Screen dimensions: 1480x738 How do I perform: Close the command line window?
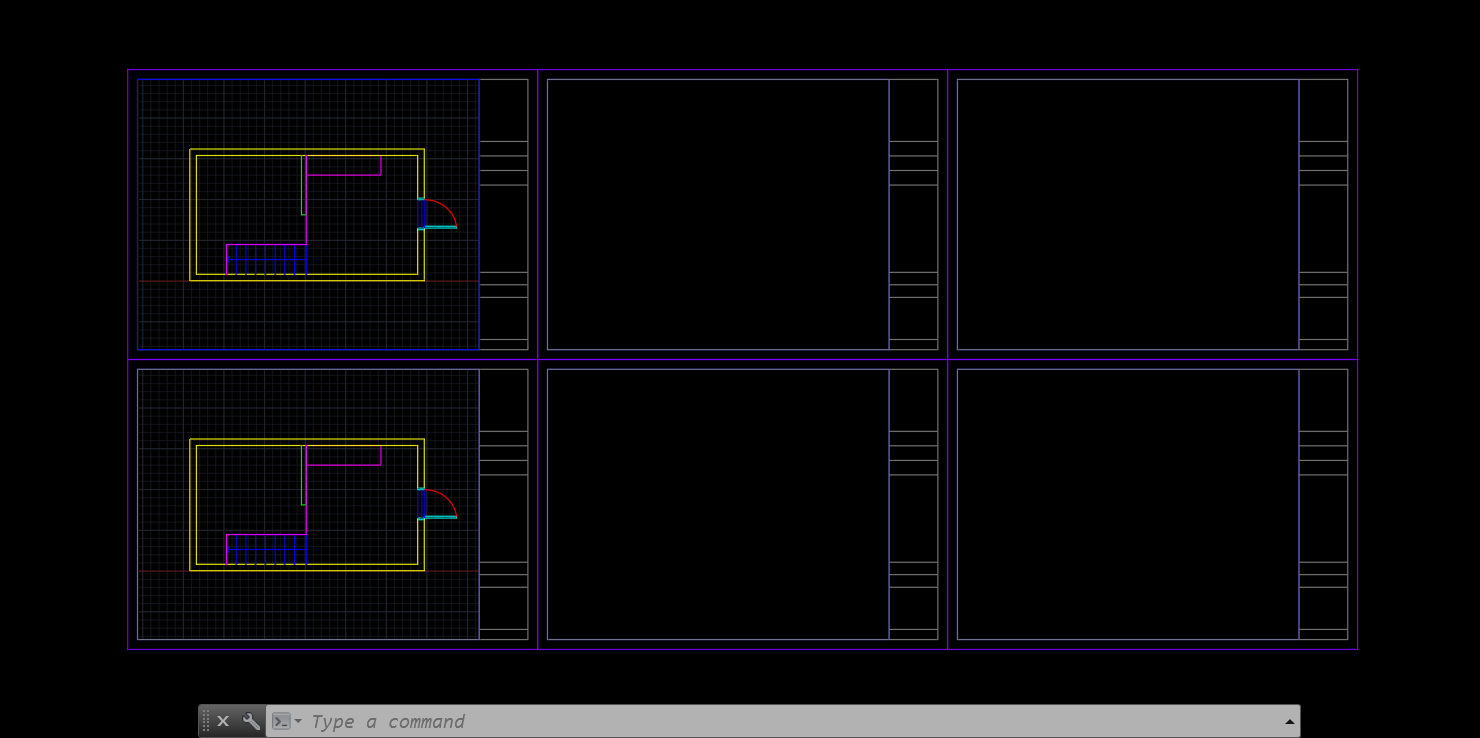click(223, 721)
